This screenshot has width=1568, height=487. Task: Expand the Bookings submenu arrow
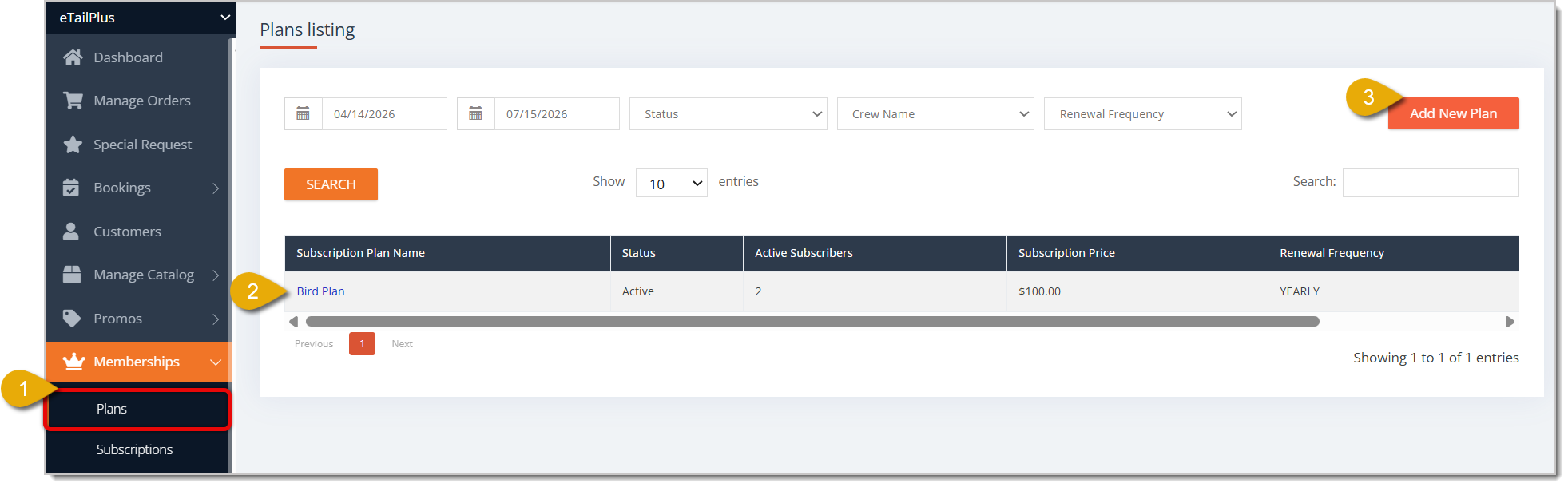pyautogui.click(x=216, y=188)
